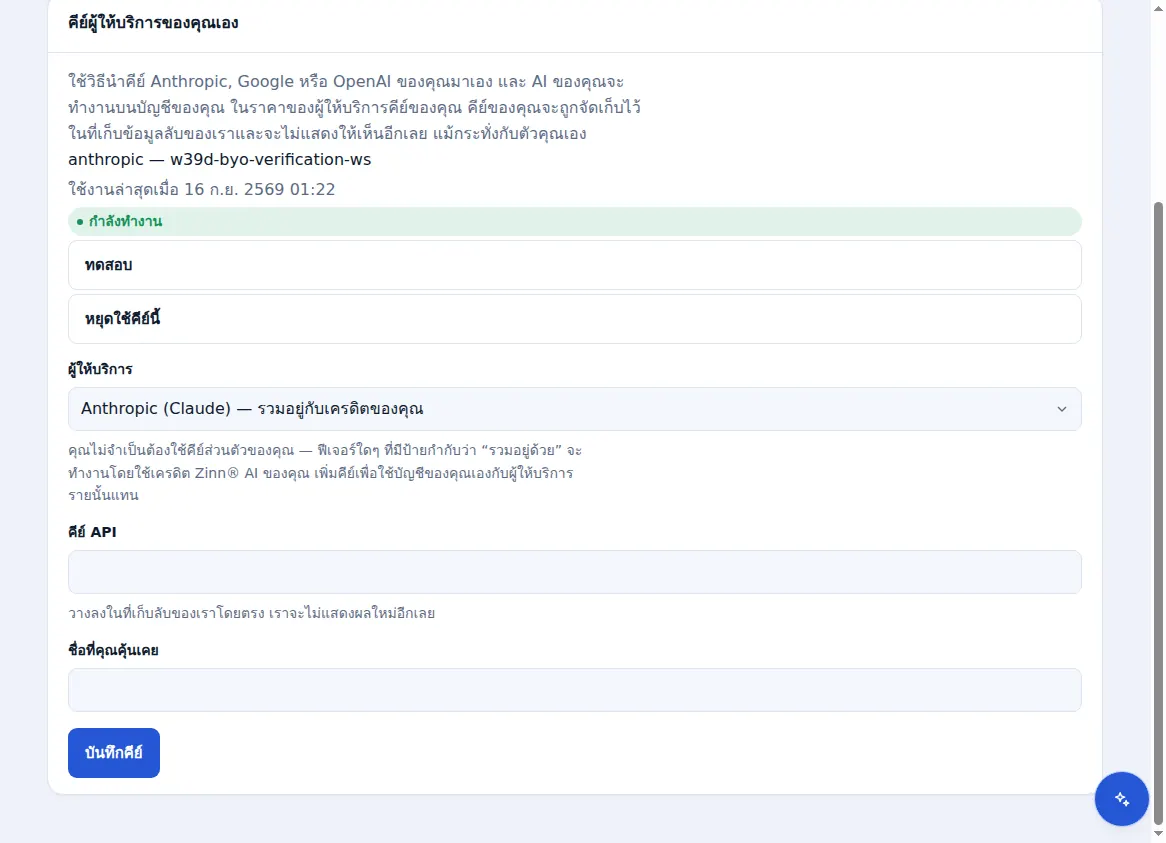Click the last-used date 16 ก.ย. 2569 01:22
This screenshot has width=1166, height=843.
(260, 190)
